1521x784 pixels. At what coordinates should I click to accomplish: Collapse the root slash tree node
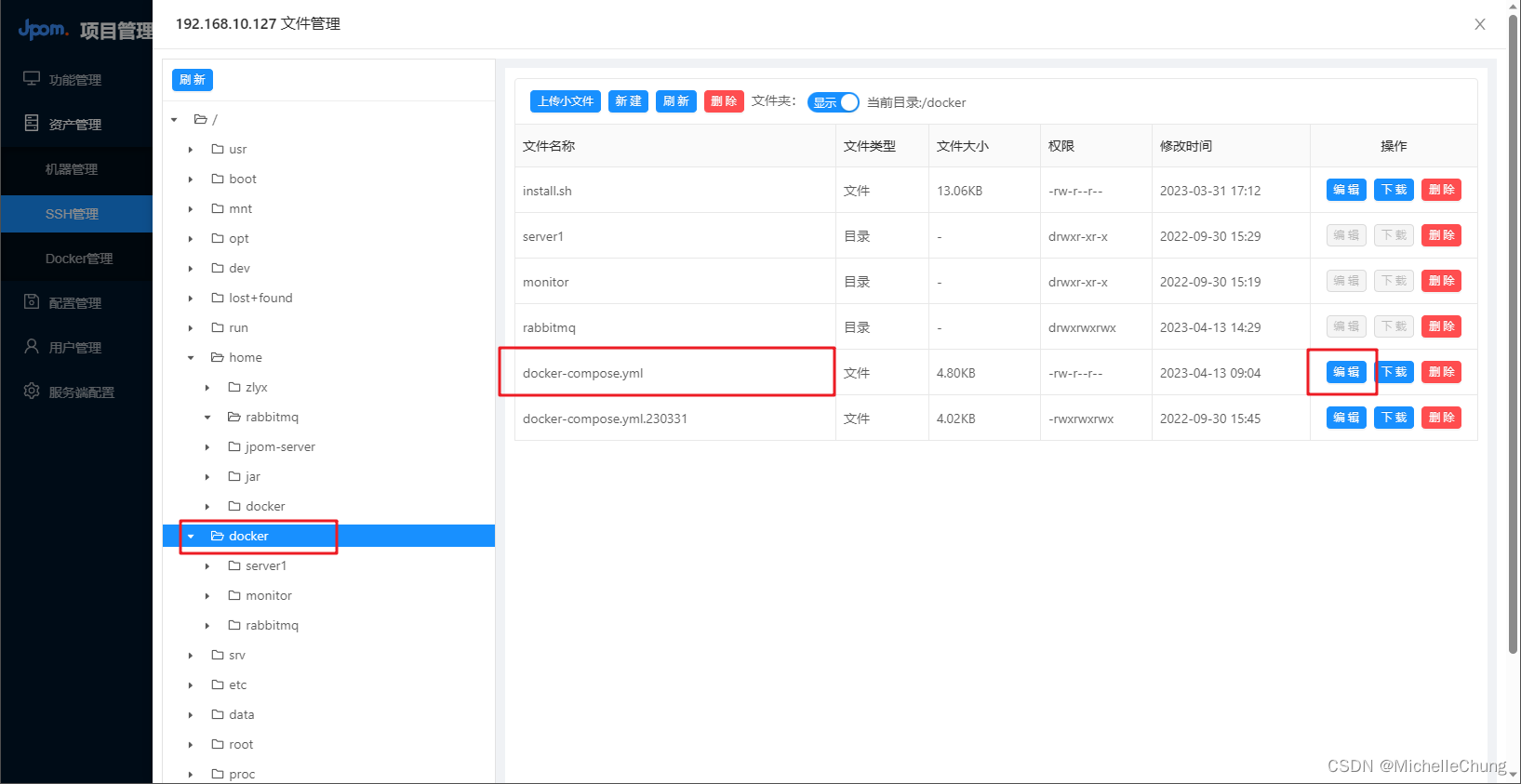pos(174,119)
